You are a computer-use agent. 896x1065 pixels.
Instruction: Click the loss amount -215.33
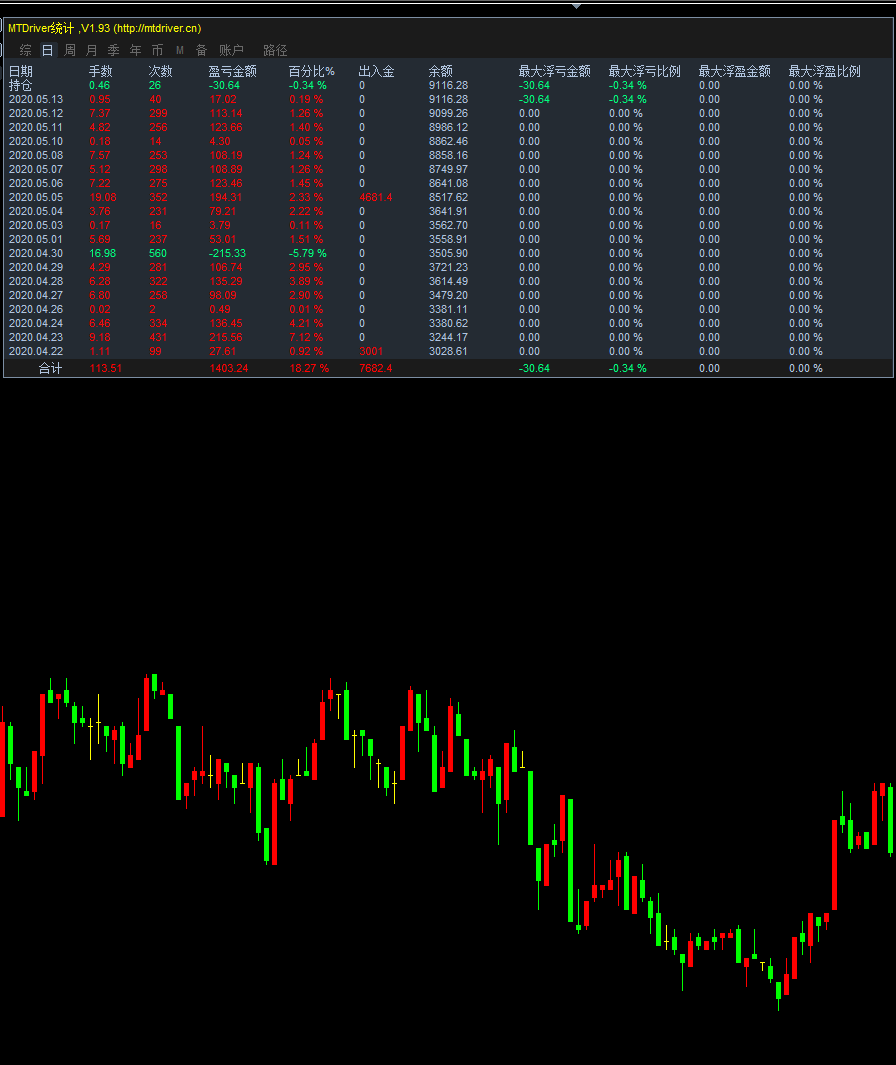pyautogui.click(x=228, y=253)
